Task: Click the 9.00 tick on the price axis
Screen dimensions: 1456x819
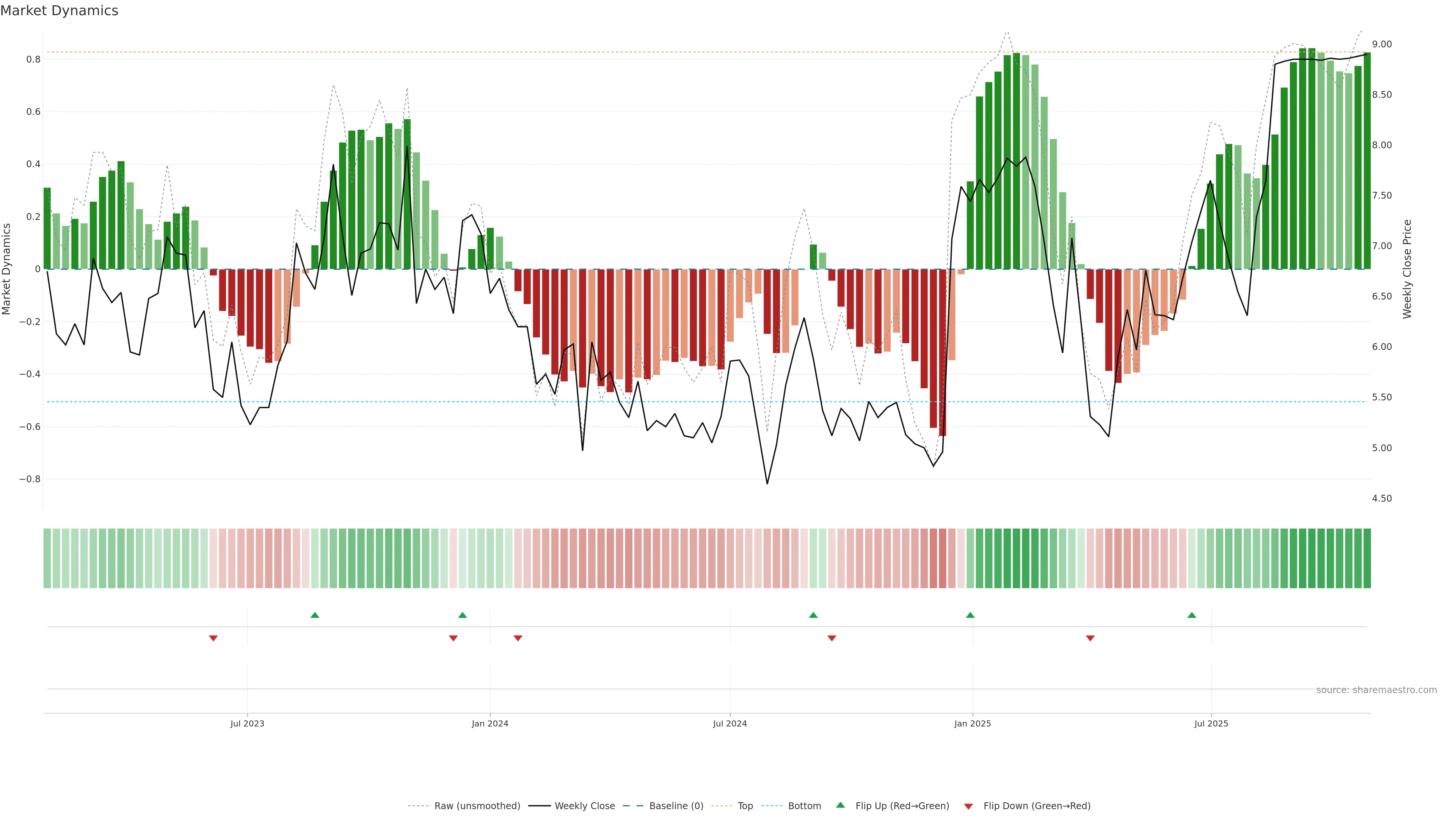Action: [1382, 44]
